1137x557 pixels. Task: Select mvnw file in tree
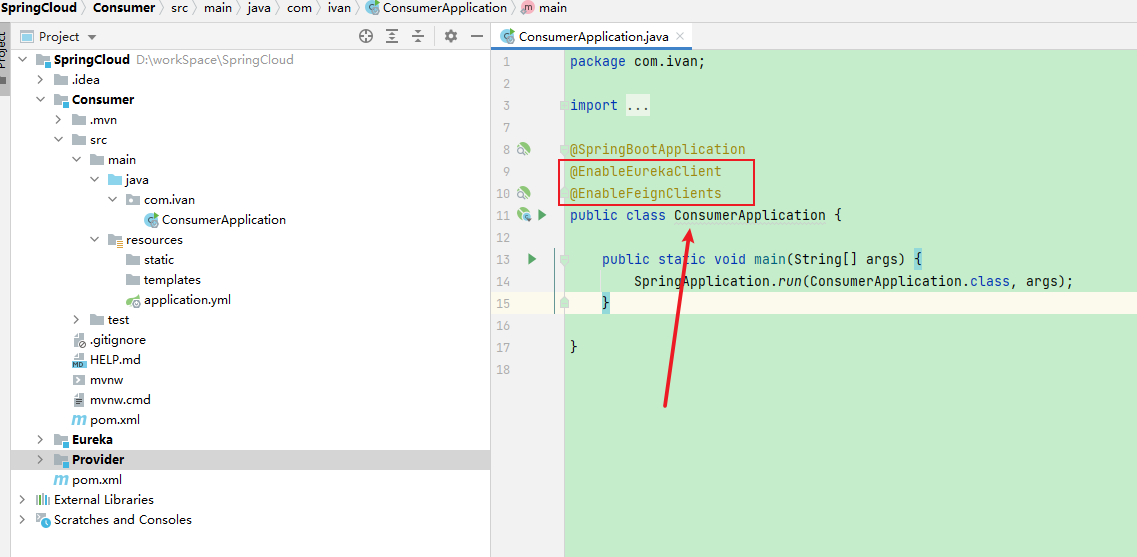click(x=107, y=379)
